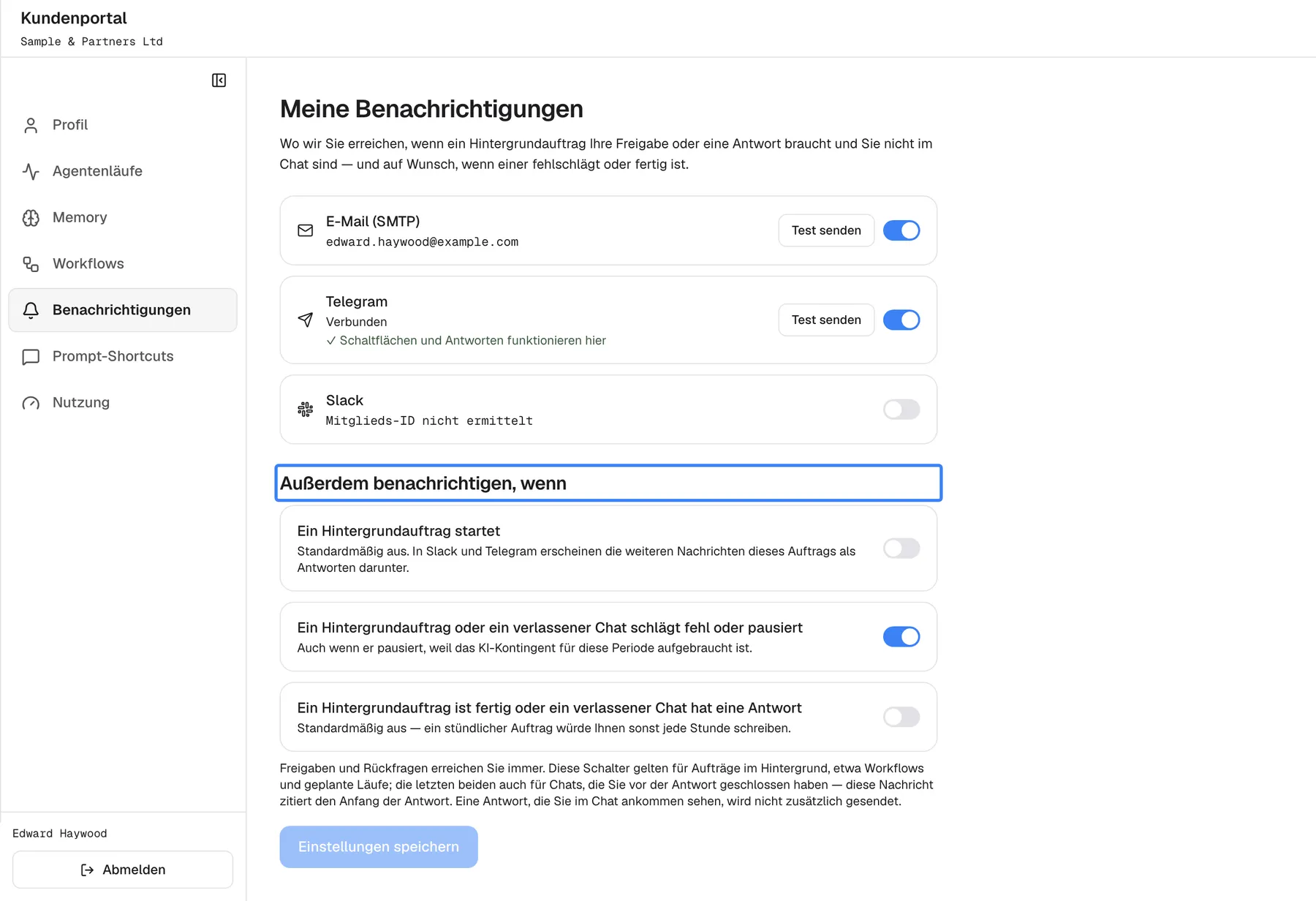This screenshot has width=1316, height=901.
Task: Click the Telegram paper plane icon
Action: (306, 320)
